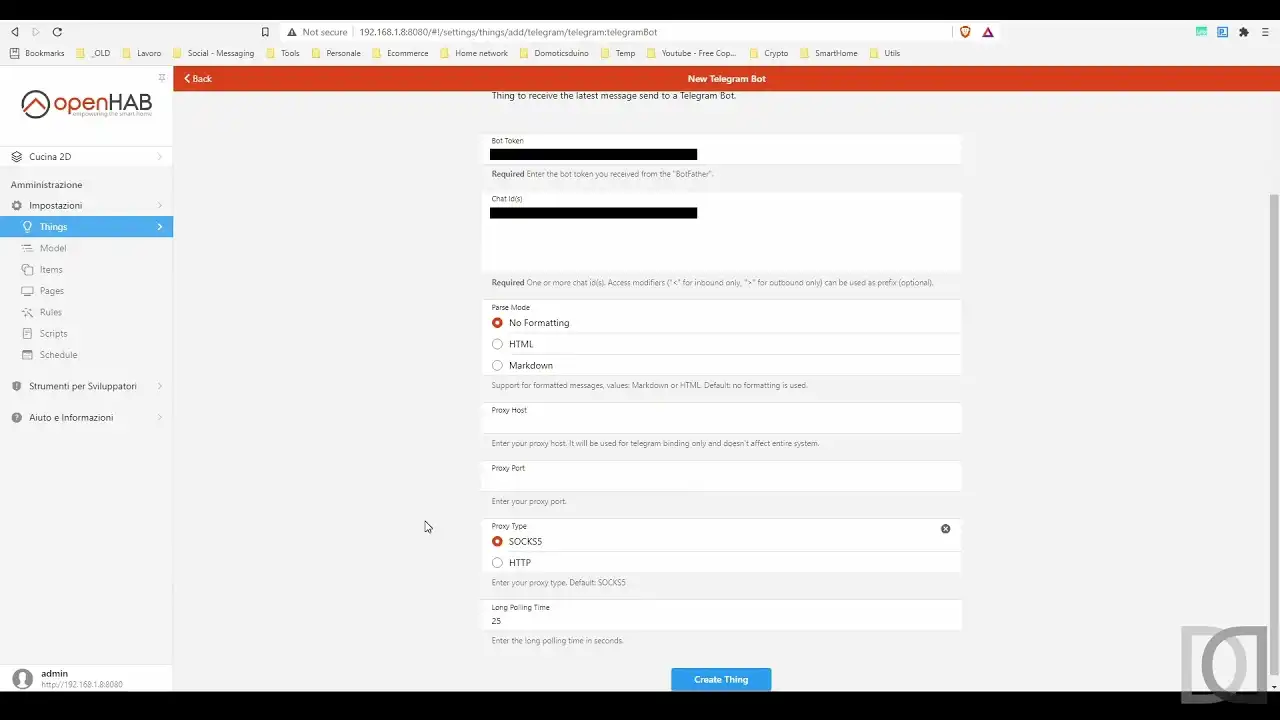Image resolution: width=1280 pixels, height=720 pixels.
Task: Open Rules in the sidebar
Action: [x=86, y=312]
